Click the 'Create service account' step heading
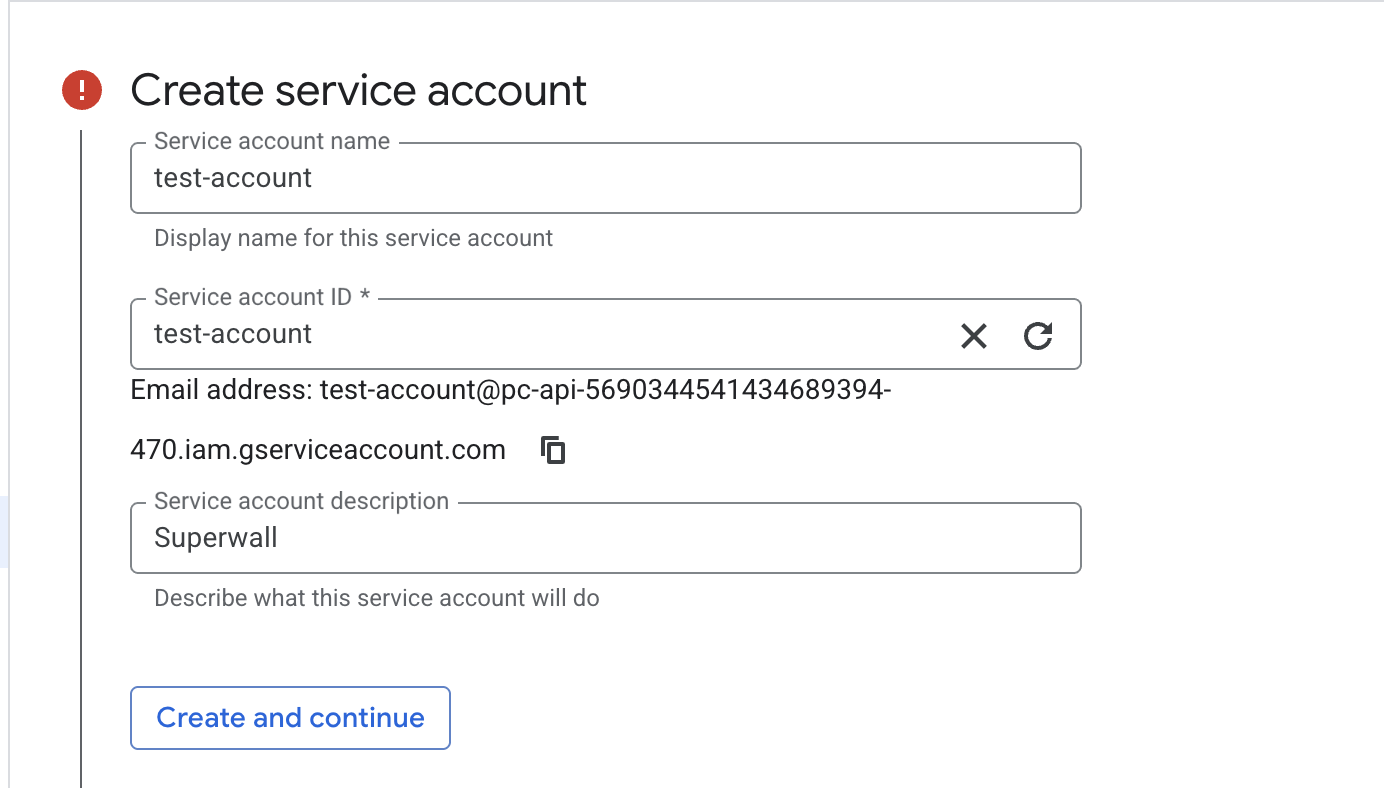The width and height of the screenshot is (1384, 788). (x=358, y=90)
